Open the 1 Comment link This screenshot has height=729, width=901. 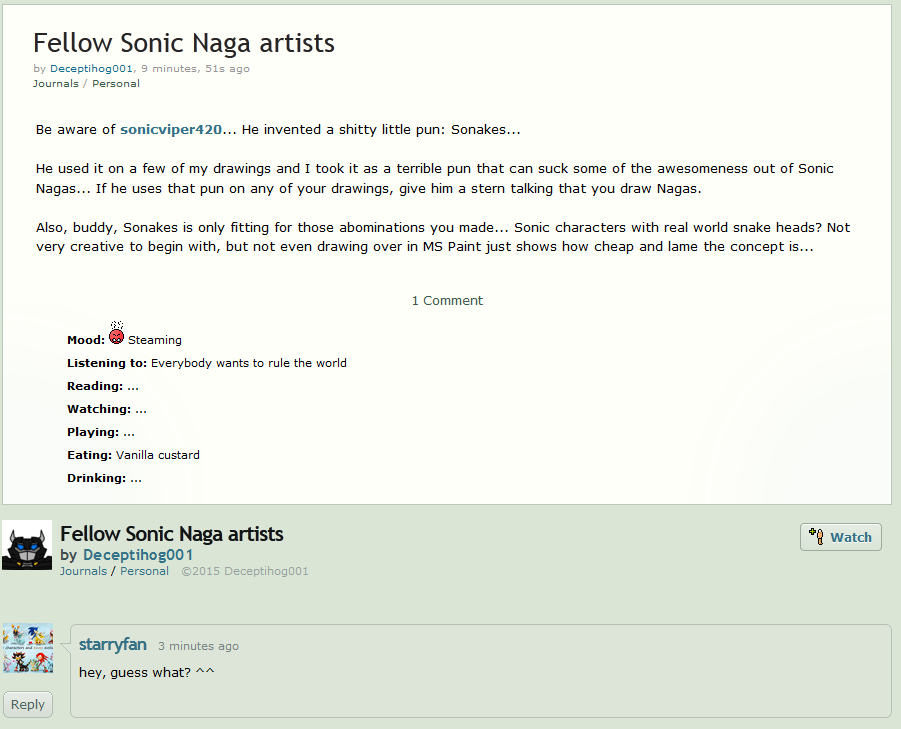pos(447,300)
